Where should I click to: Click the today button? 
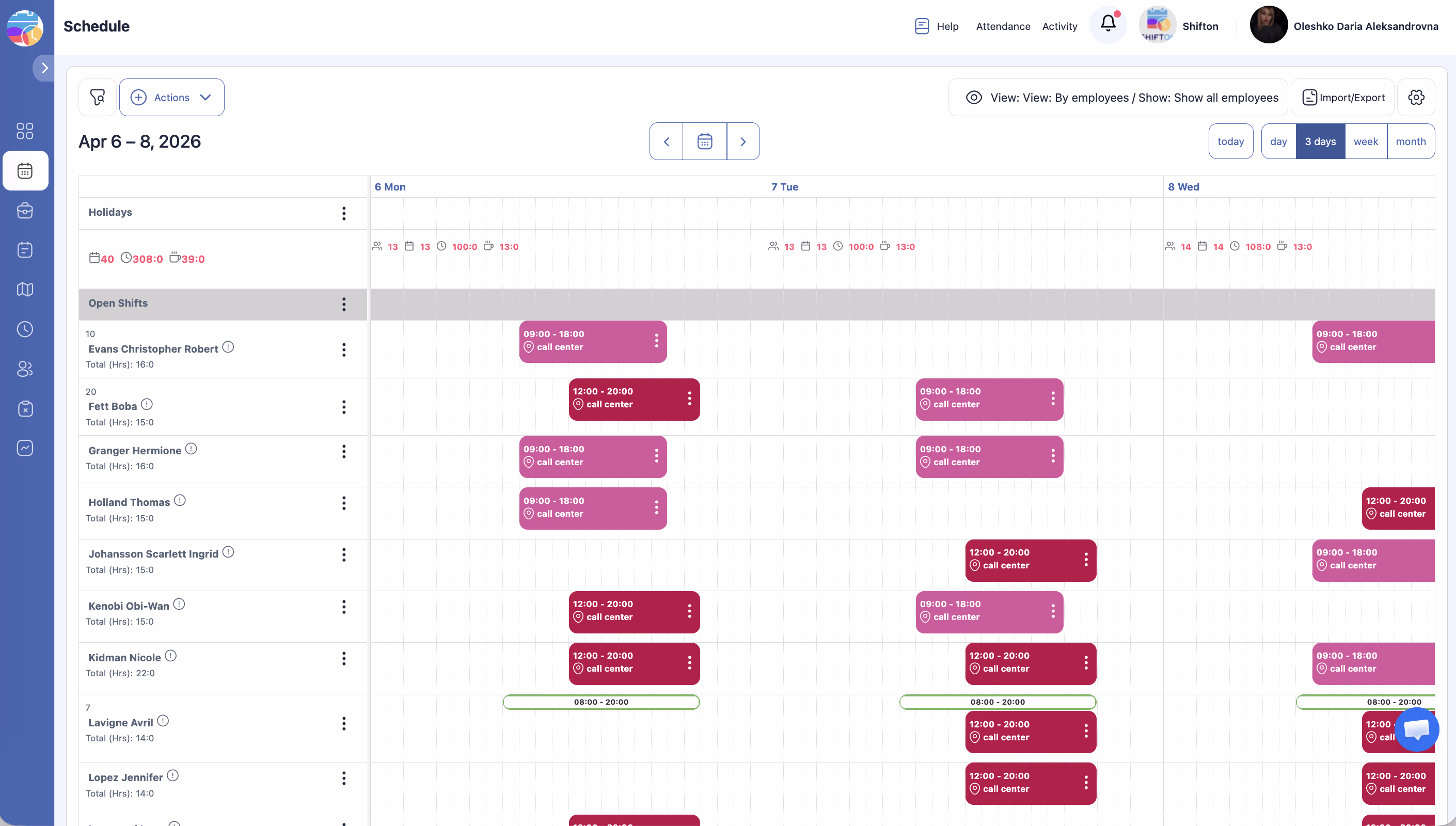point(1230,141)
